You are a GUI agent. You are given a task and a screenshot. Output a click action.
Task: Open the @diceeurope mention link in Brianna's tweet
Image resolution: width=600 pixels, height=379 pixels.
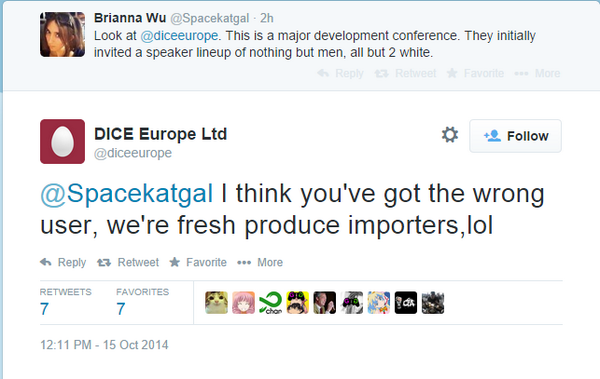pos(179,36)
